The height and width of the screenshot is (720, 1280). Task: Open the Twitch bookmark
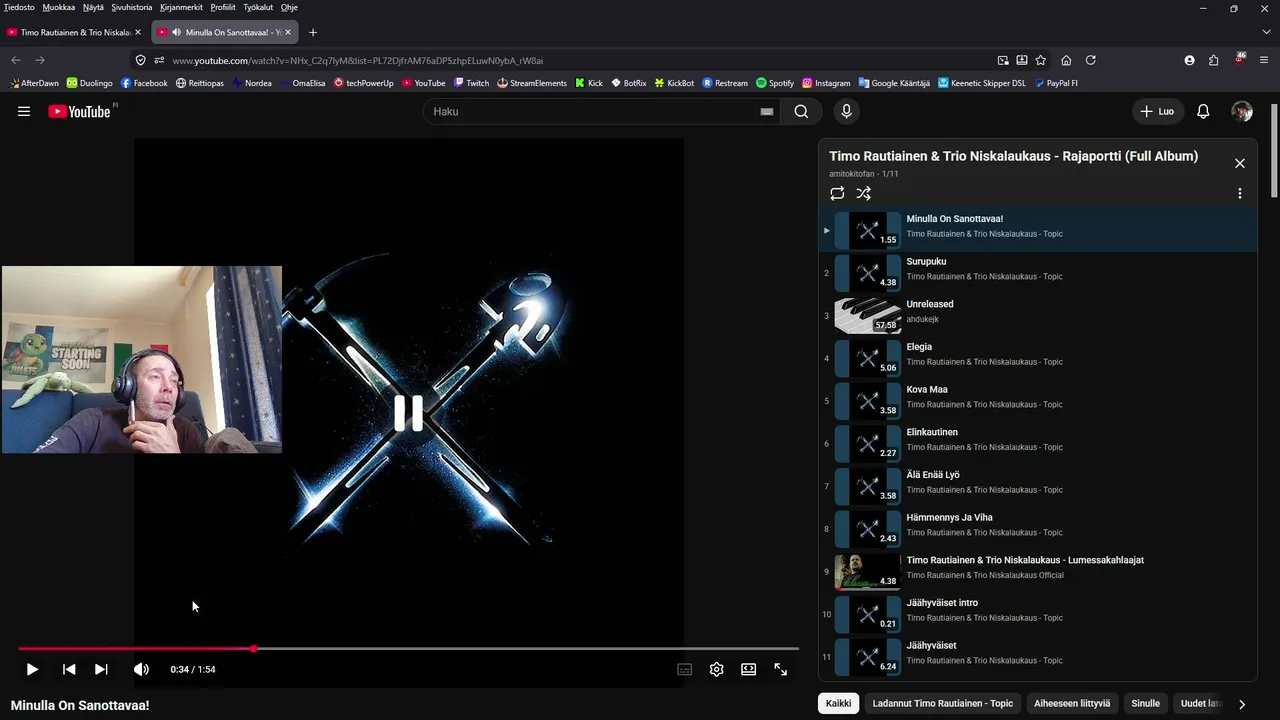[x=472, y=83]
